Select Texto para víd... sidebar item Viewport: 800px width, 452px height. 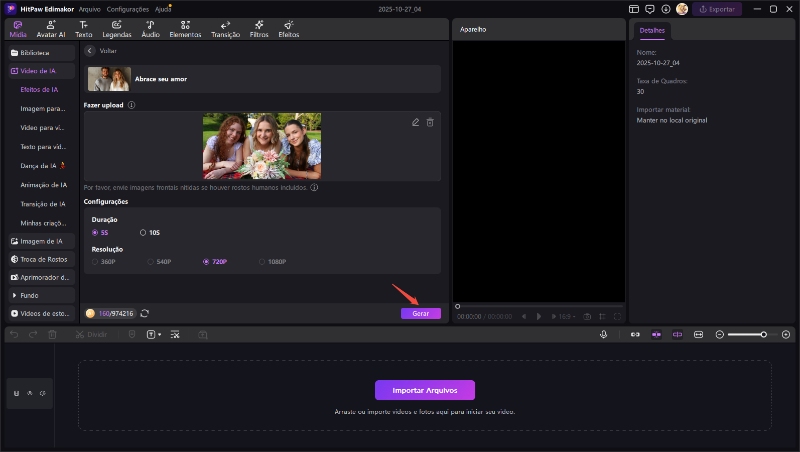pos(43,146)
